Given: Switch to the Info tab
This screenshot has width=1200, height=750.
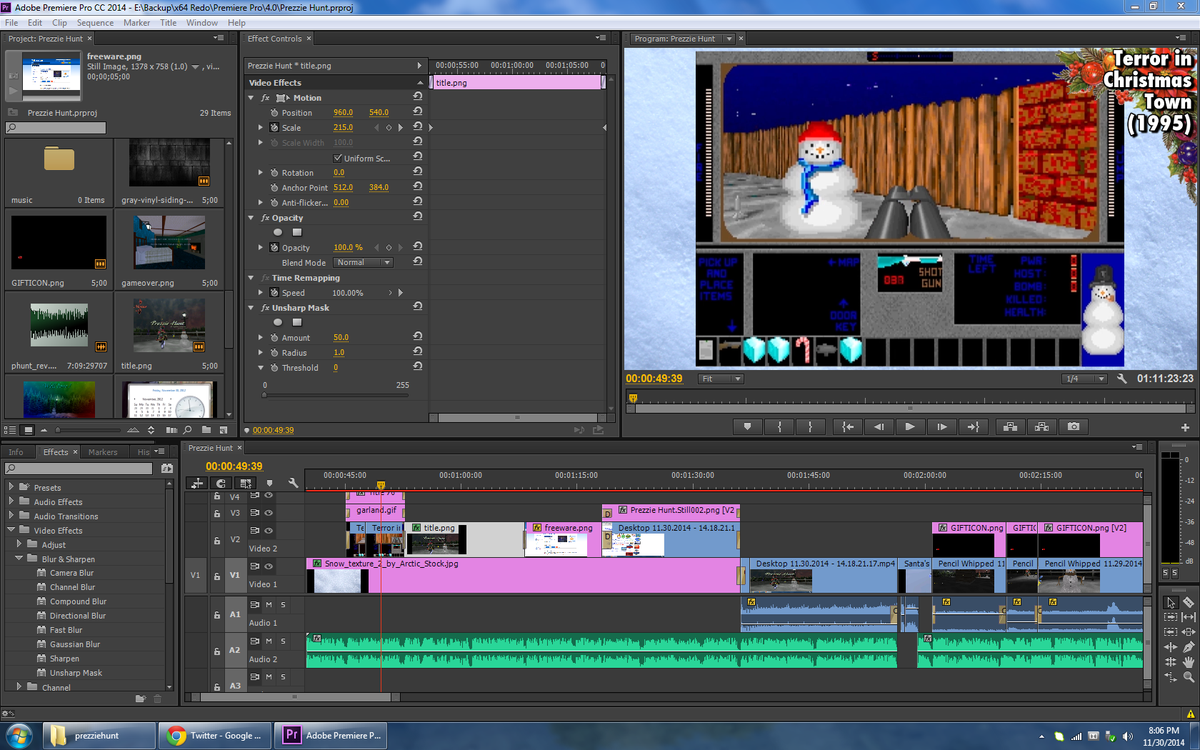Looking at the screenshot, I should [16, 452].
